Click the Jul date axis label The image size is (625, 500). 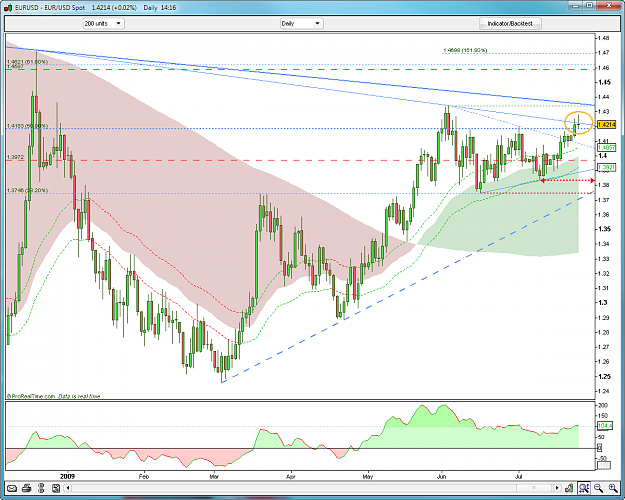coord(519,476)
